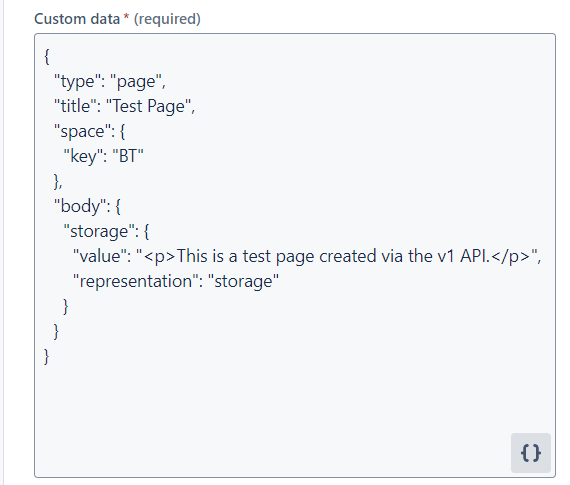Click the "BT" space key value
This screenshot has width=570, height=485.
pyautogui.click(x=128, y=156)
